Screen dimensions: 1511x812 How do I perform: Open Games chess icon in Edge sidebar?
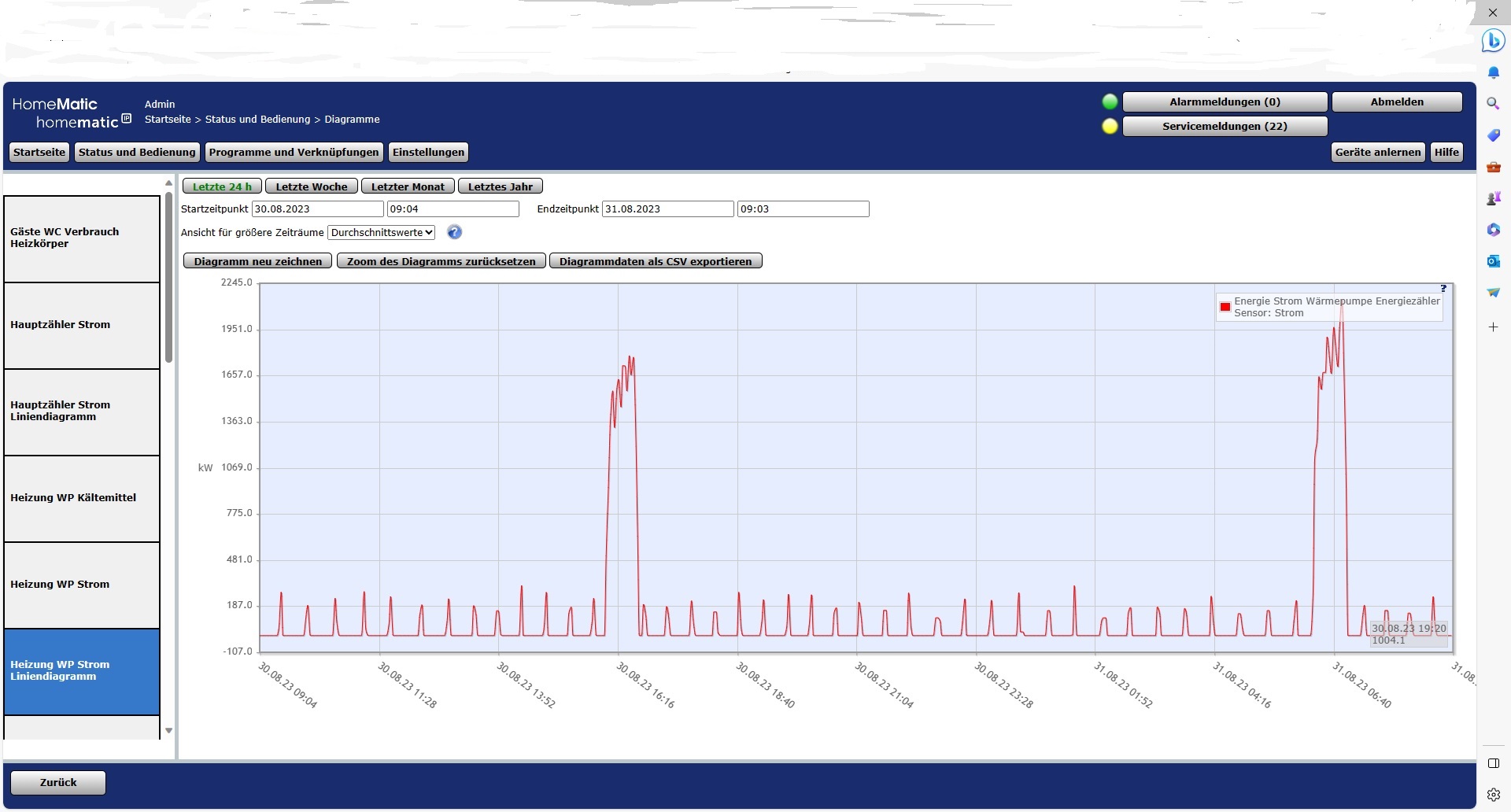[1493, 198]
